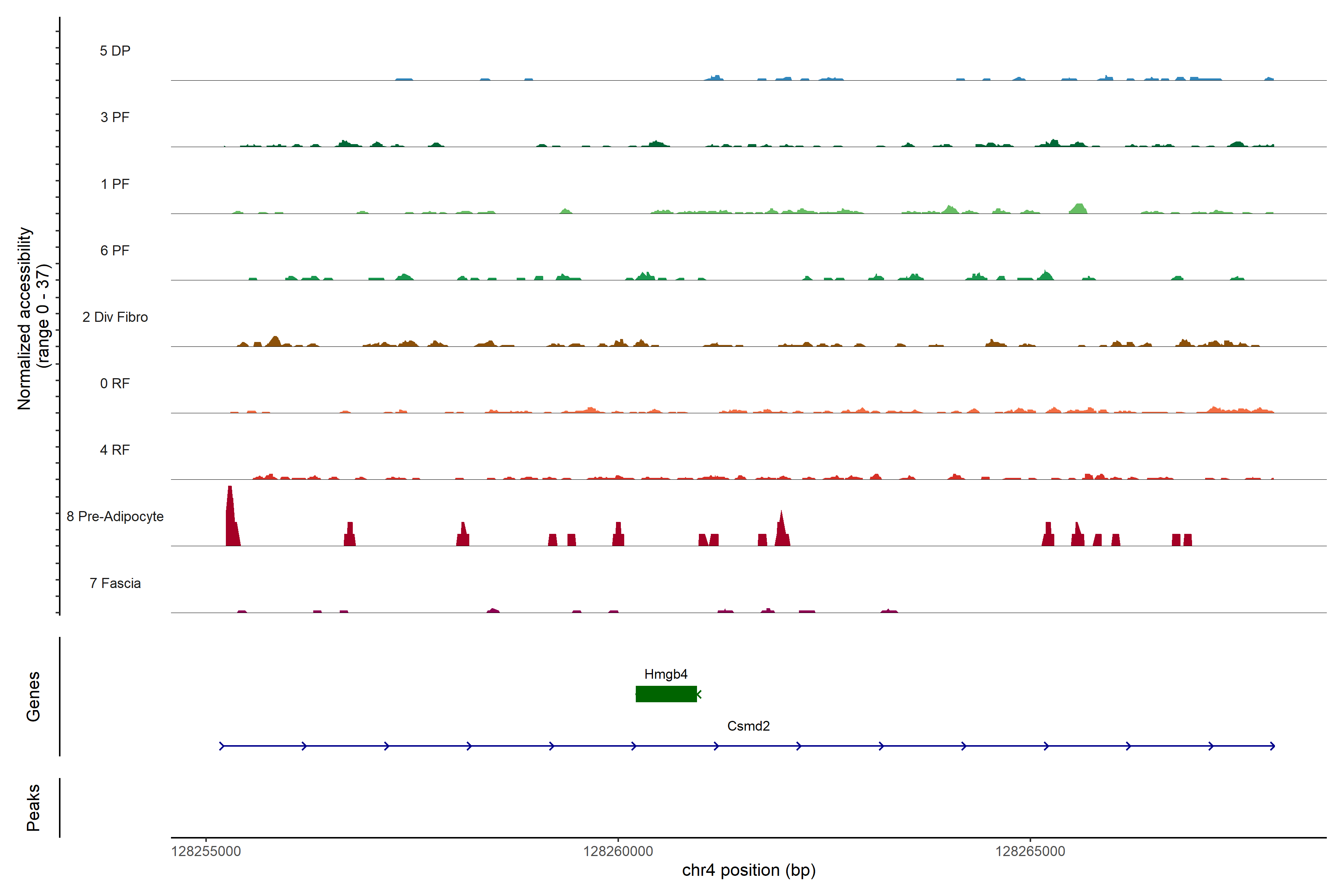Click the Genes panel label
Viewport: 1344px width, 896px height.
coord(33,697)
